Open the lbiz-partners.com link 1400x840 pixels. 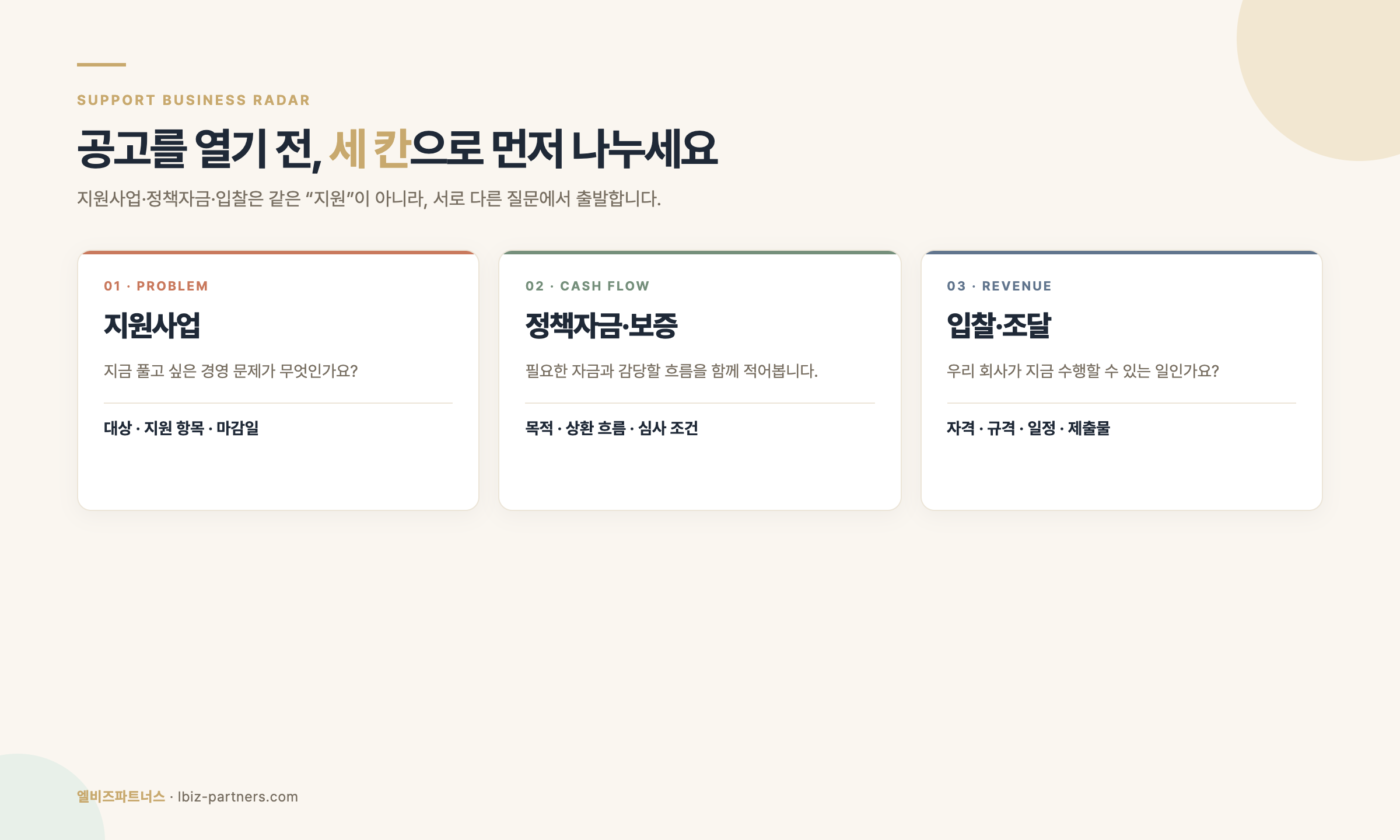(238, 797)
